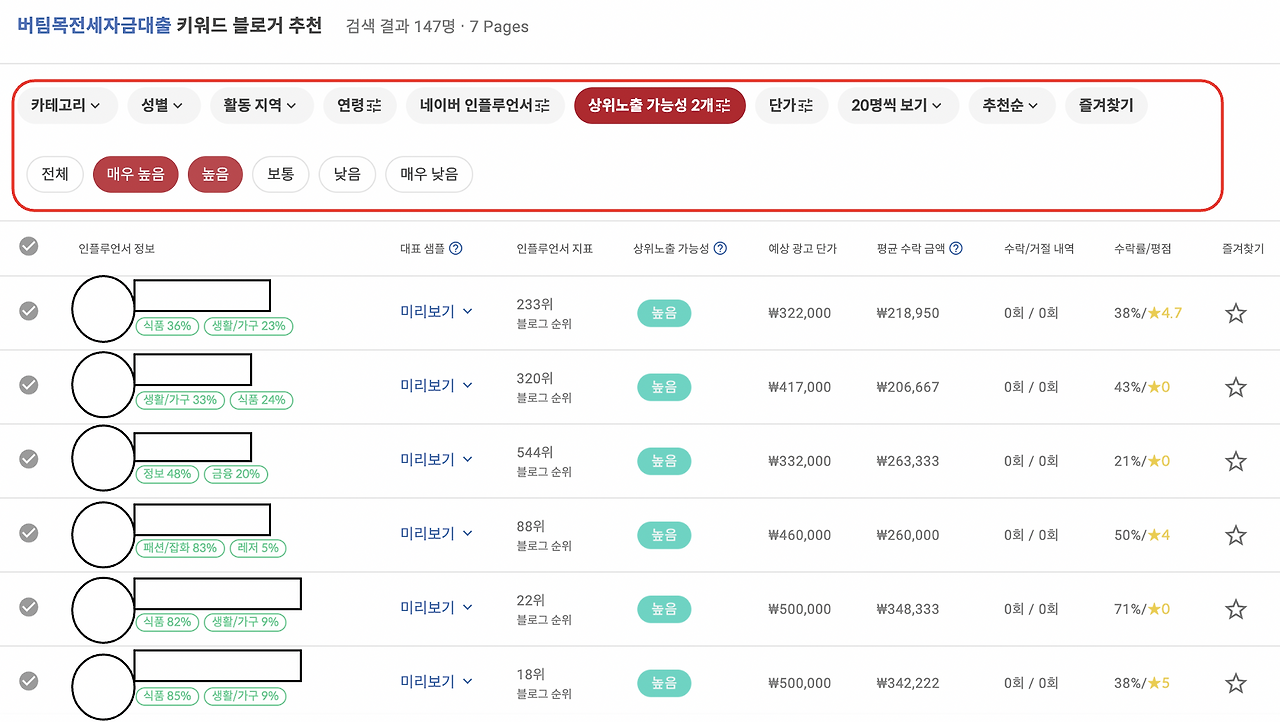The width and height of the screenshot is (1280, 722).
Task: Enable the 보통 exposure filter
Action: tap(279, 174)
